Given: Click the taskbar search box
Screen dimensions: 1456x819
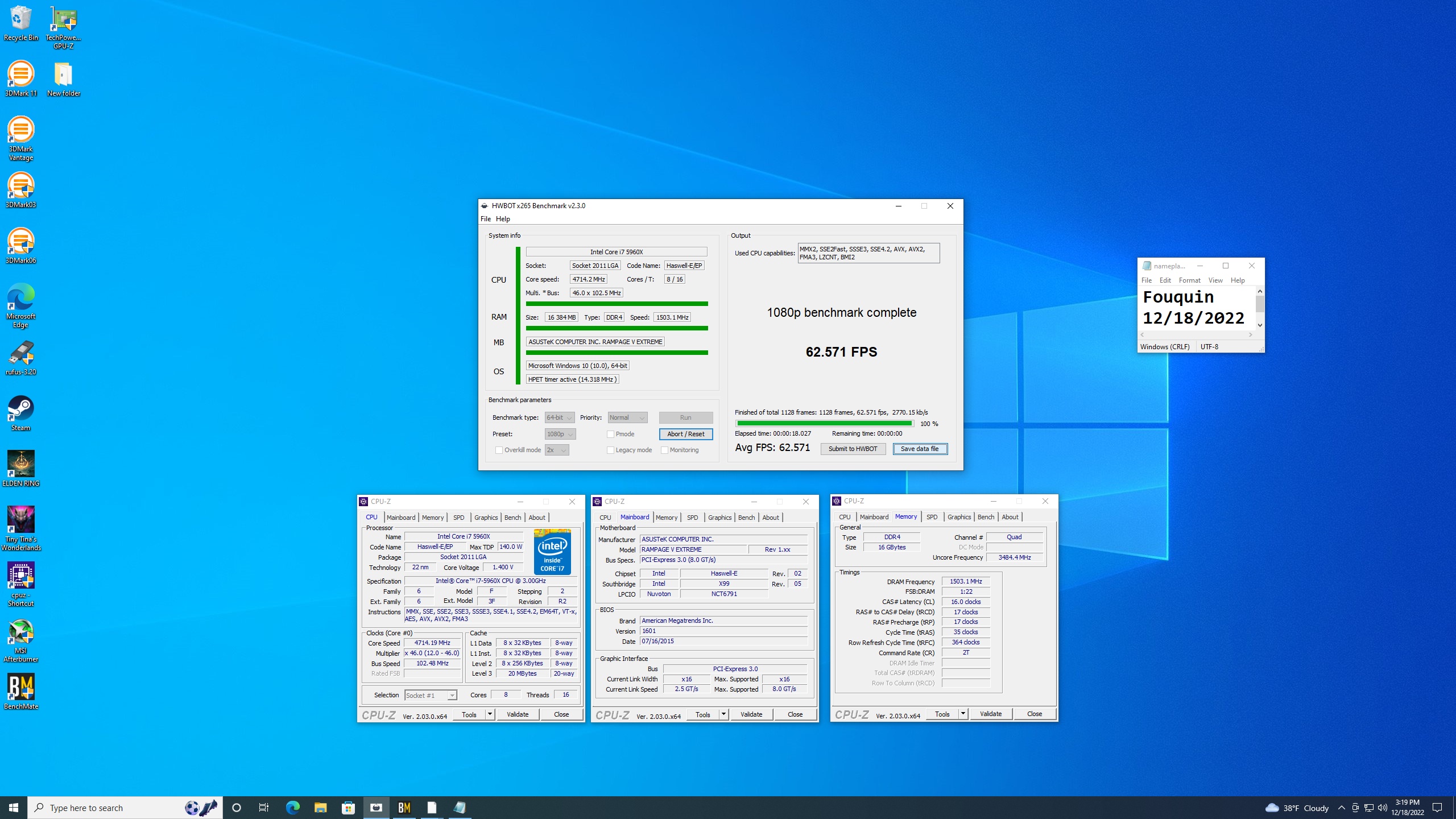Looking at the screenshot, I should (x=125, y=808).
